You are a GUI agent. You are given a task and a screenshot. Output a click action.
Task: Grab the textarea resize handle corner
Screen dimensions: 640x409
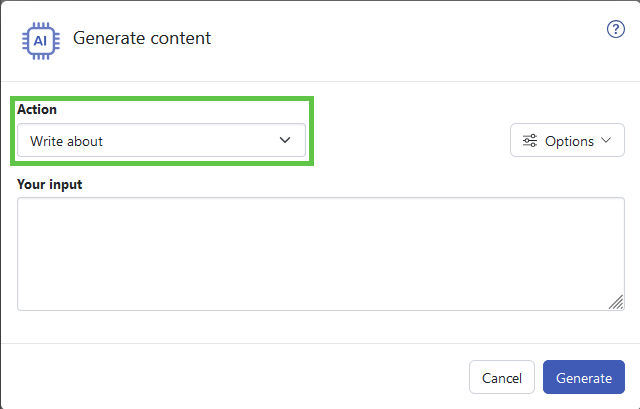(616, 302)
